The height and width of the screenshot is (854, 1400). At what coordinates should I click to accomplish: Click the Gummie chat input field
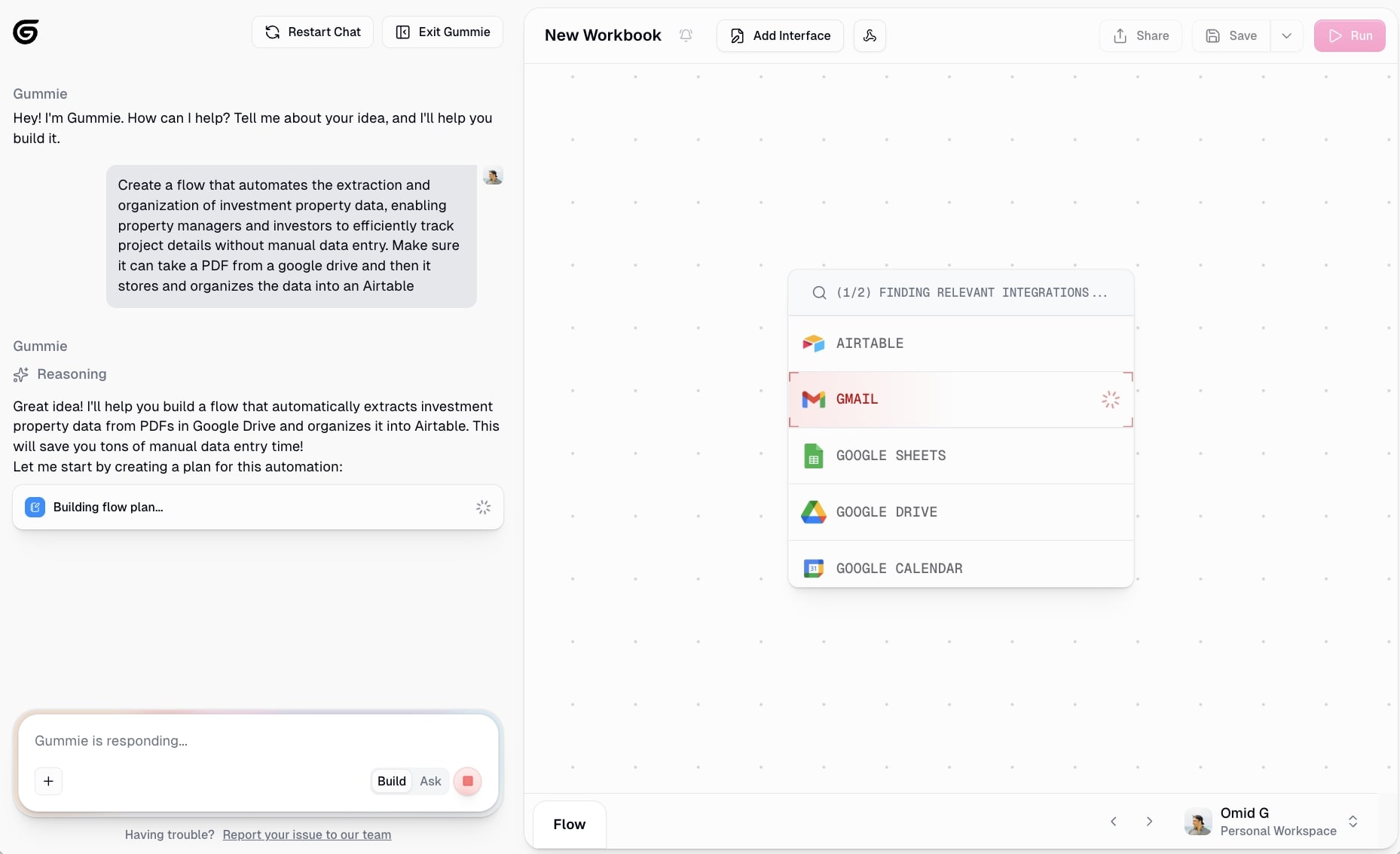[258, 740]
